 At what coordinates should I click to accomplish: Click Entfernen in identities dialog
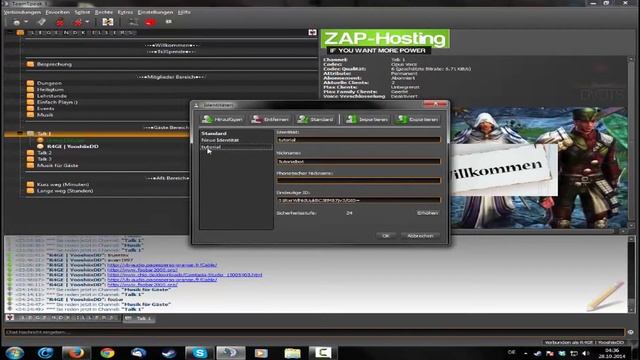click(270, 119)
